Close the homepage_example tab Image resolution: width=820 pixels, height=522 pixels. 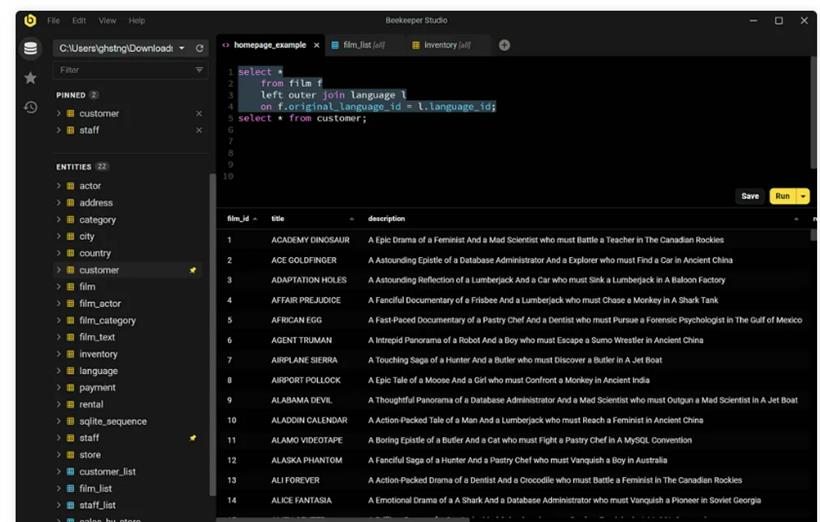(317, 45)
